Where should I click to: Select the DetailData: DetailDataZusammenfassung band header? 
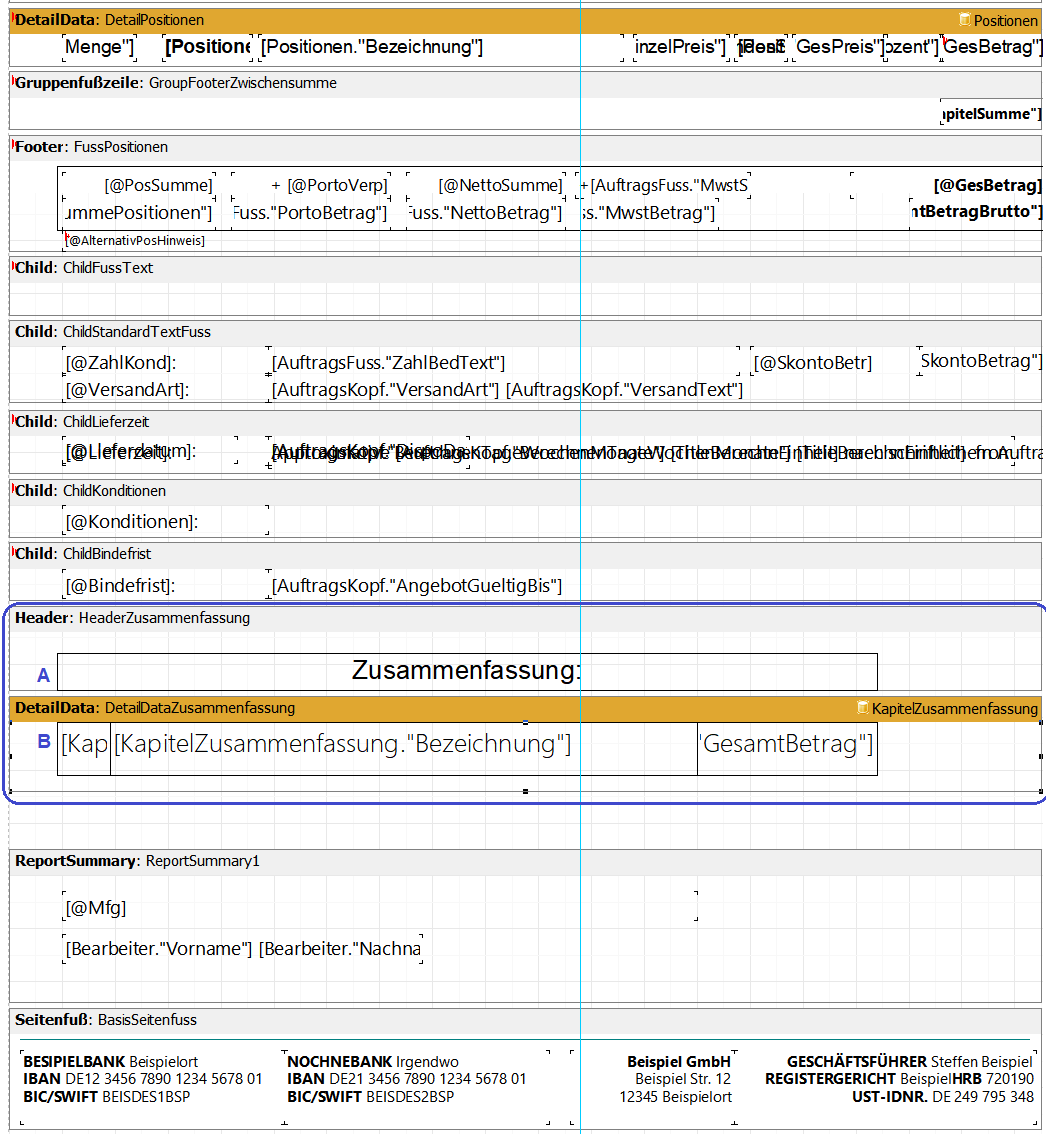click(x=525, y=708)
